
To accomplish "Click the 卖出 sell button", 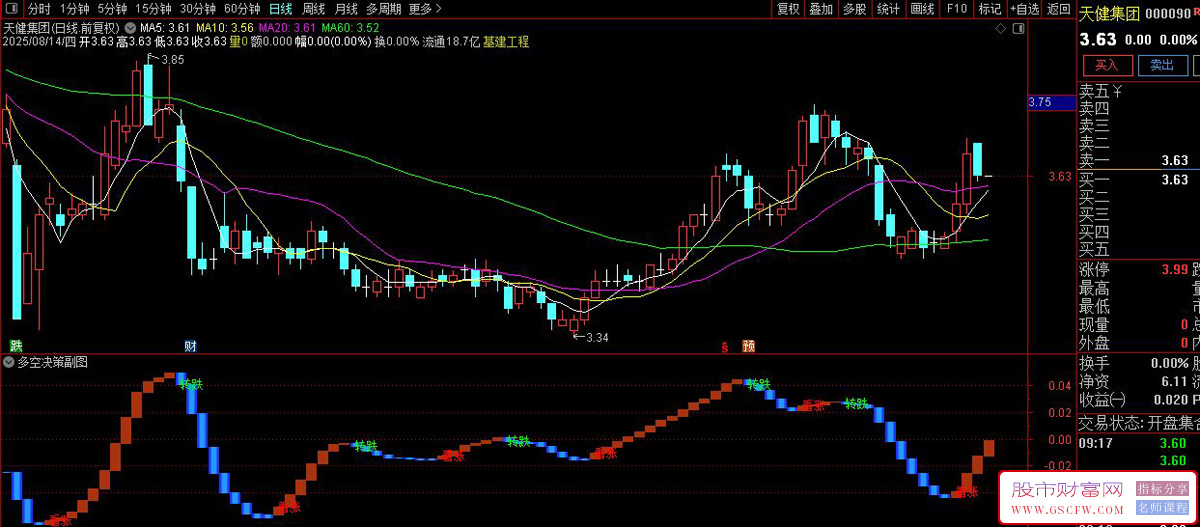I will tap(1161, 65).
